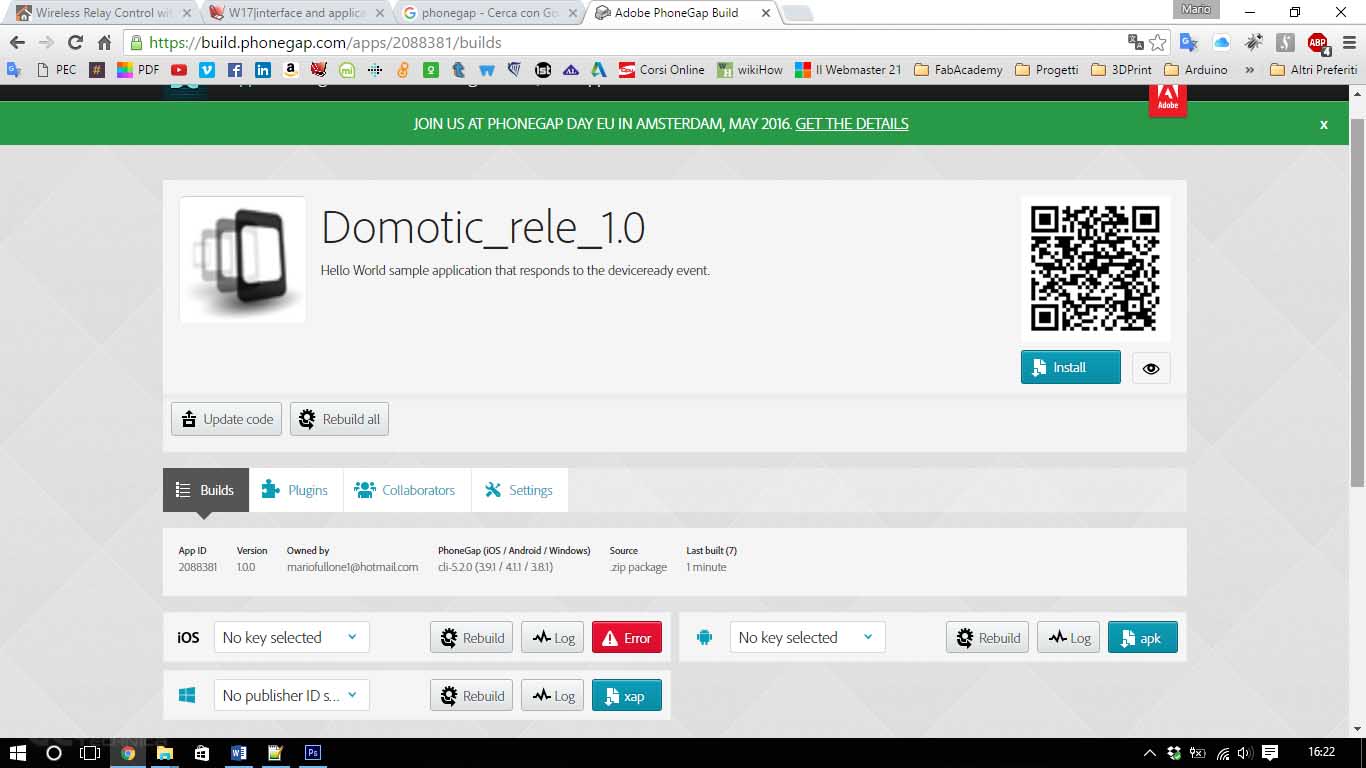Rebuild the Windows version
The image size is (1366, 768).
472,696
